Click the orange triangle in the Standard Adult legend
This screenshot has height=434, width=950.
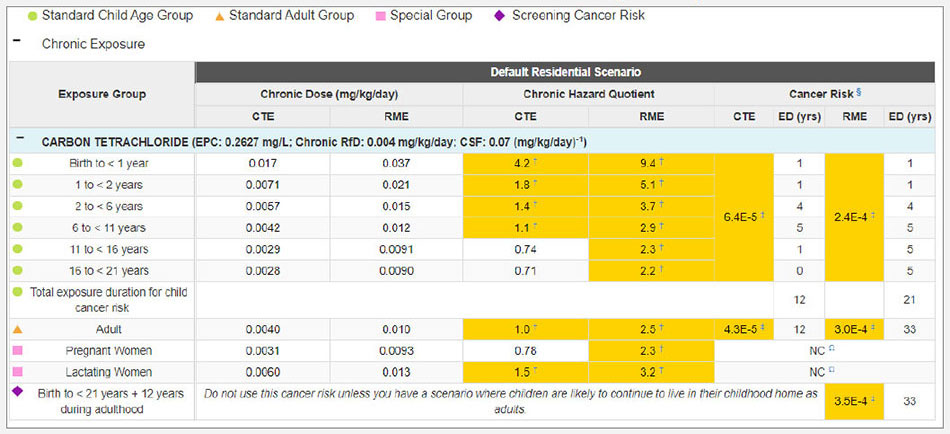[219, 16]
